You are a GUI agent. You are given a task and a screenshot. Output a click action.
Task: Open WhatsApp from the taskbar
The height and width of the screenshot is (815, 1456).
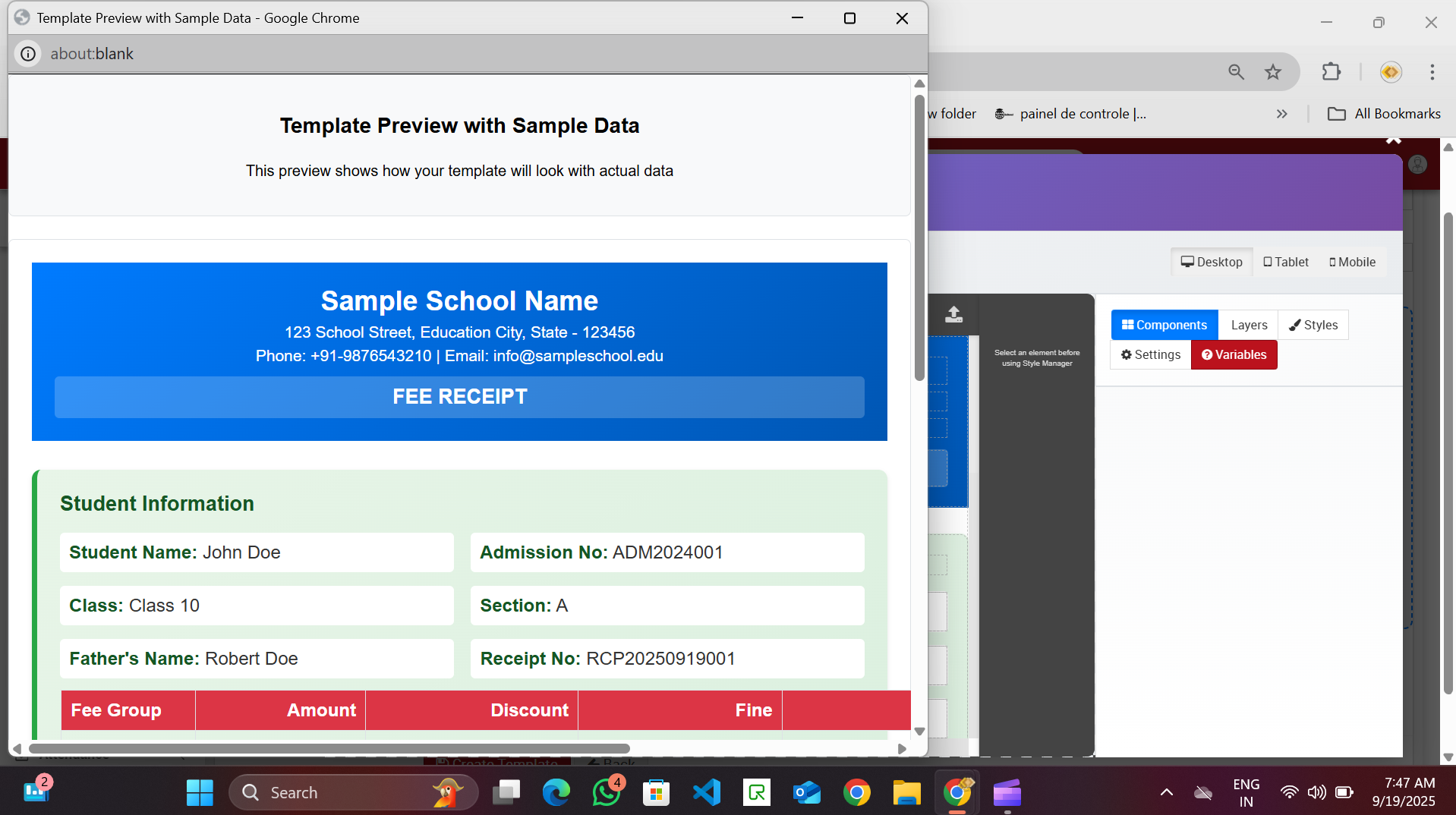tap(606, 792)
